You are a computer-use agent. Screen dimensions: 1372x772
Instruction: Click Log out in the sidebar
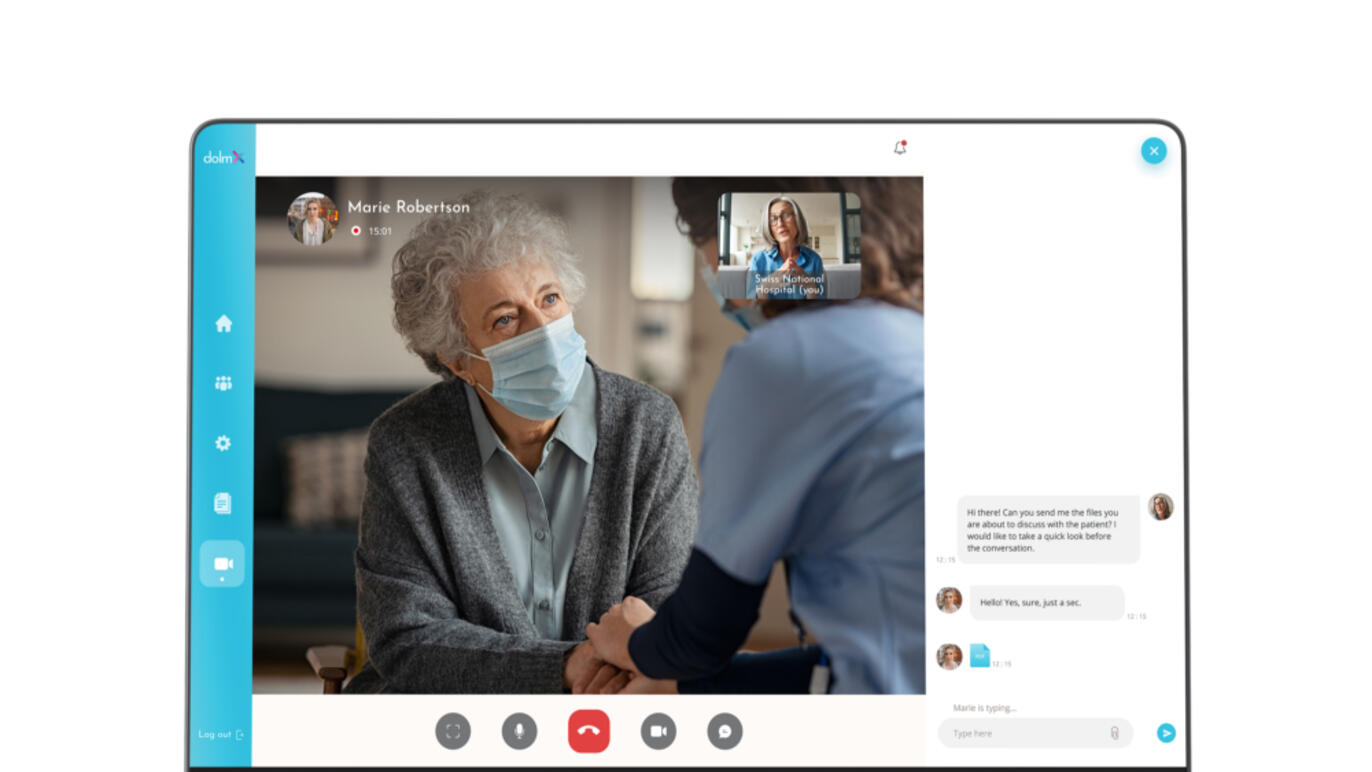click(220, 735)
